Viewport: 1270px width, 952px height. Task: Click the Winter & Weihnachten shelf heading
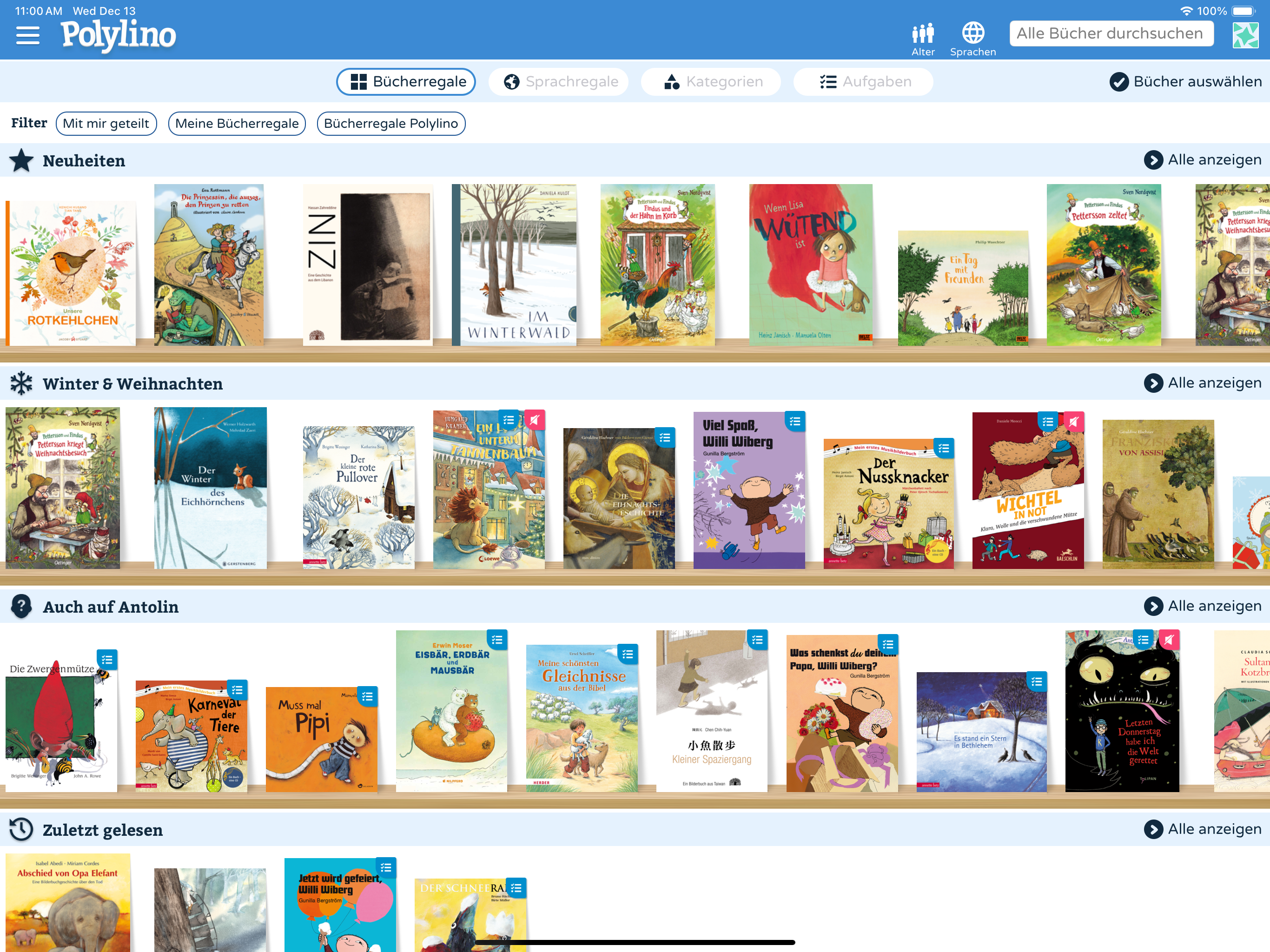click(132, 383)
